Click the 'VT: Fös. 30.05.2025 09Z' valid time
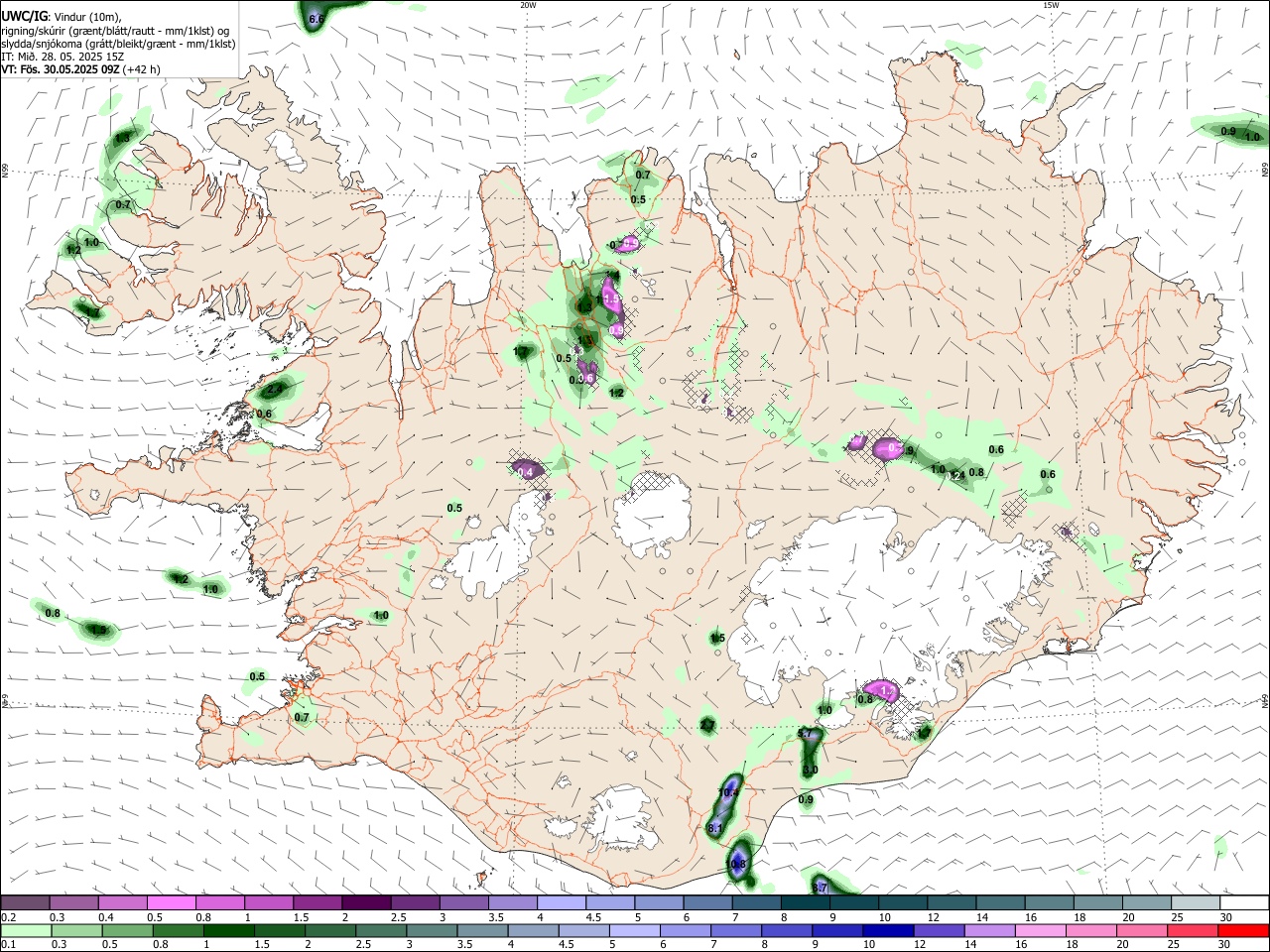 [61, 69]
